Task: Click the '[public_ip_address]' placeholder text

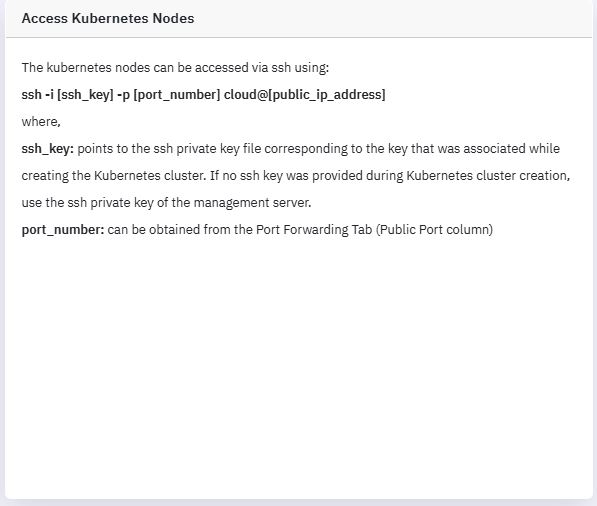Action: [x=327, y=94]
